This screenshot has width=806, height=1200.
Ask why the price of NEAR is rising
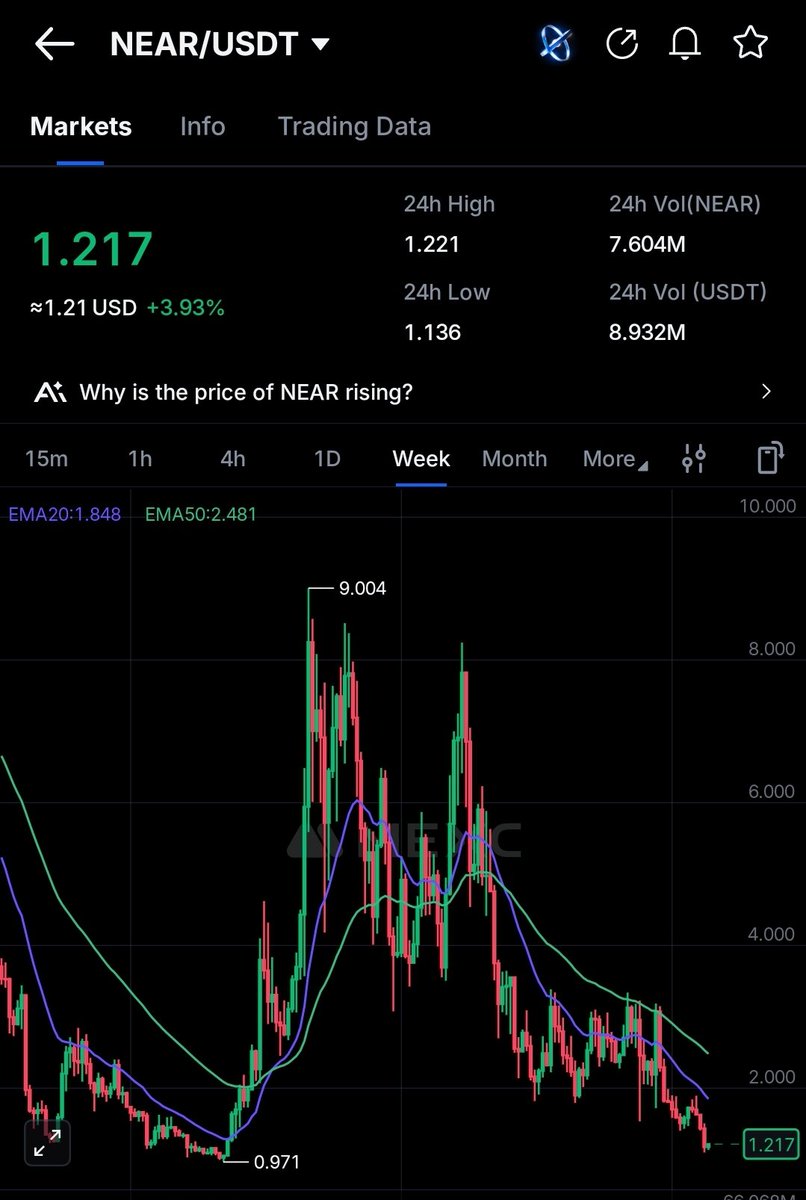(x=245, y=391)
